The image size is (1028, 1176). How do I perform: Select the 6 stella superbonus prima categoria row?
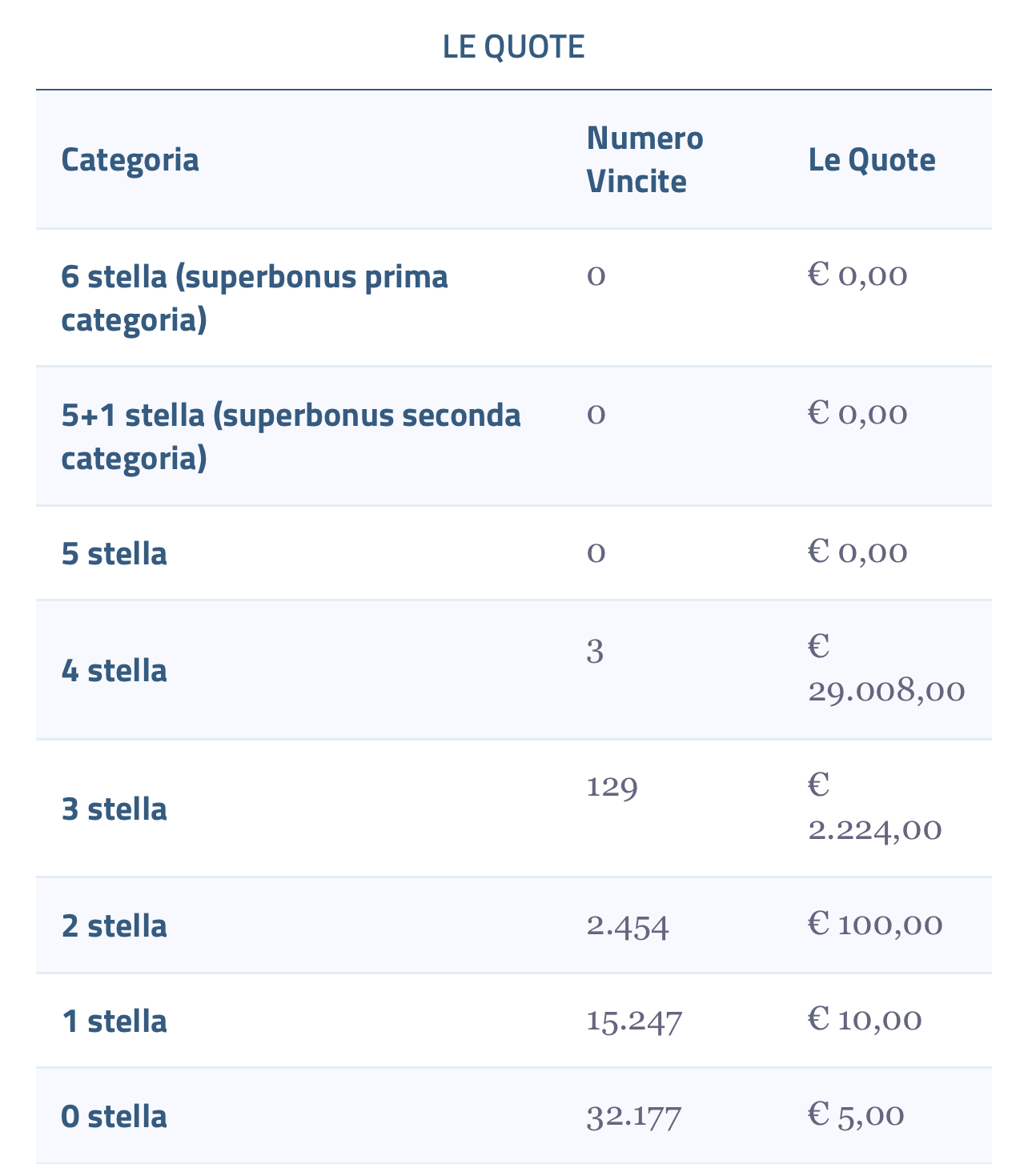pos(514,298)
